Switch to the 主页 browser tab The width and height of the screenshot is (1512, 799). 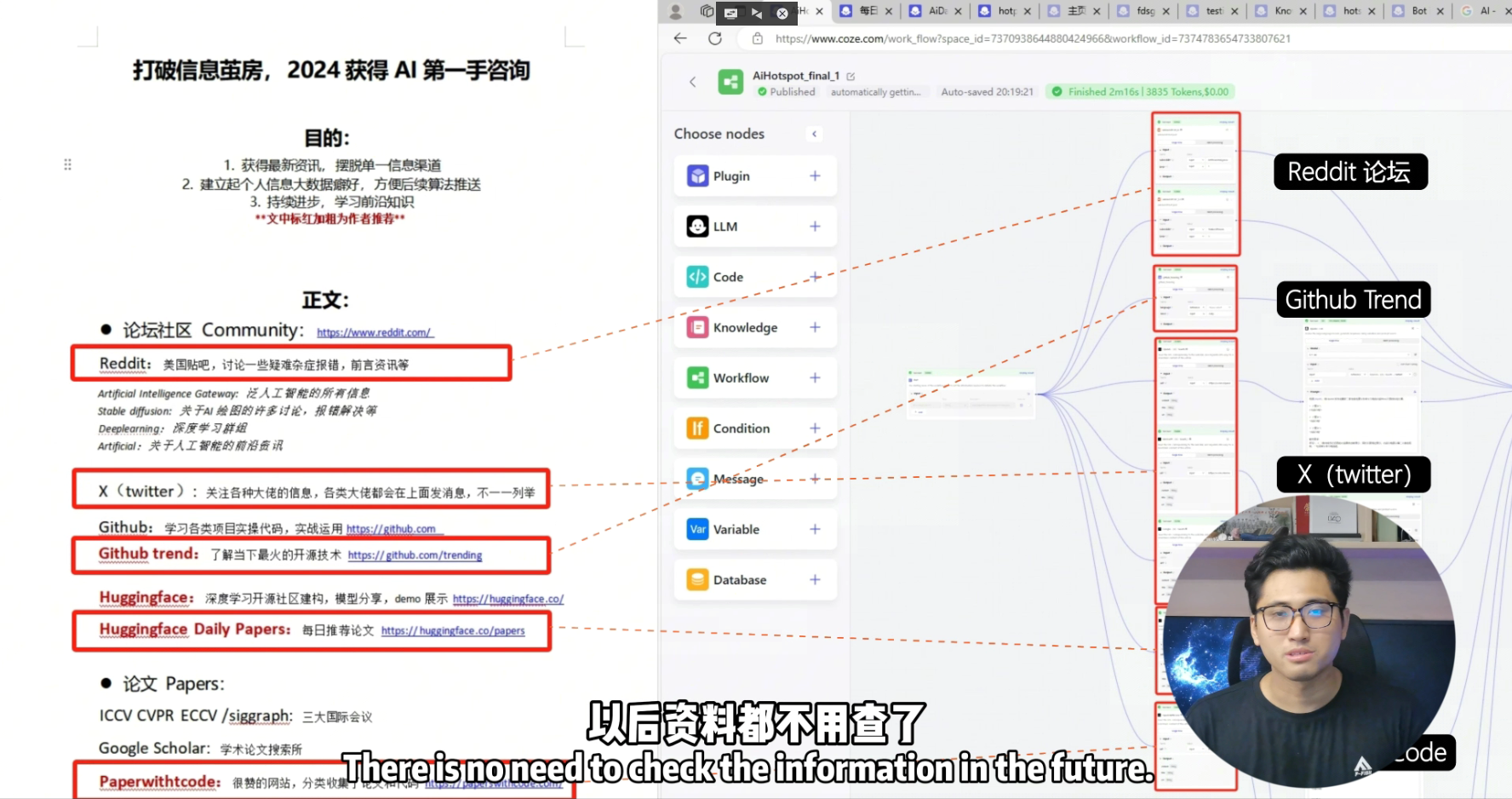[x=1074, y=11]
